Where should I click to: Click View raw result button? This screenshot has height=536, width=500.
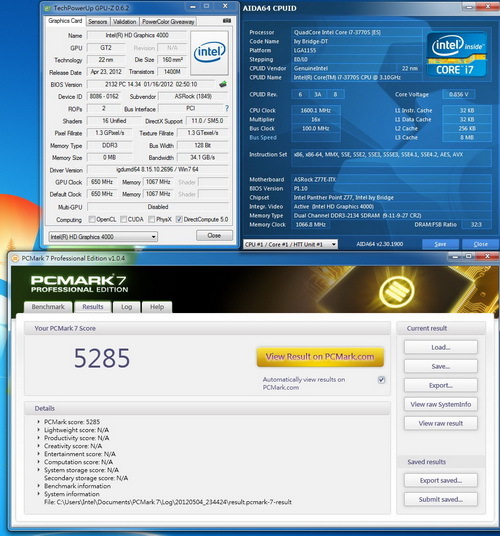click(441, 423)
